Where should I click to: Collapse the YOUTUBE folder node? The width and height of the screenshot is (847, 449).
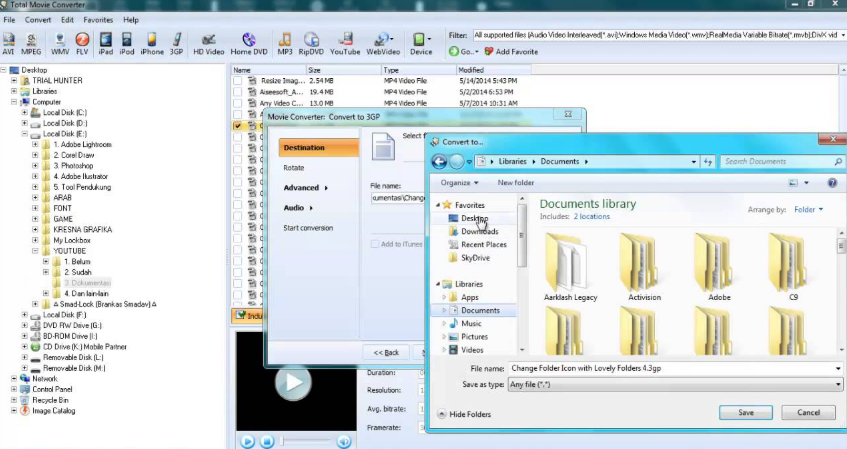[35, 251]
